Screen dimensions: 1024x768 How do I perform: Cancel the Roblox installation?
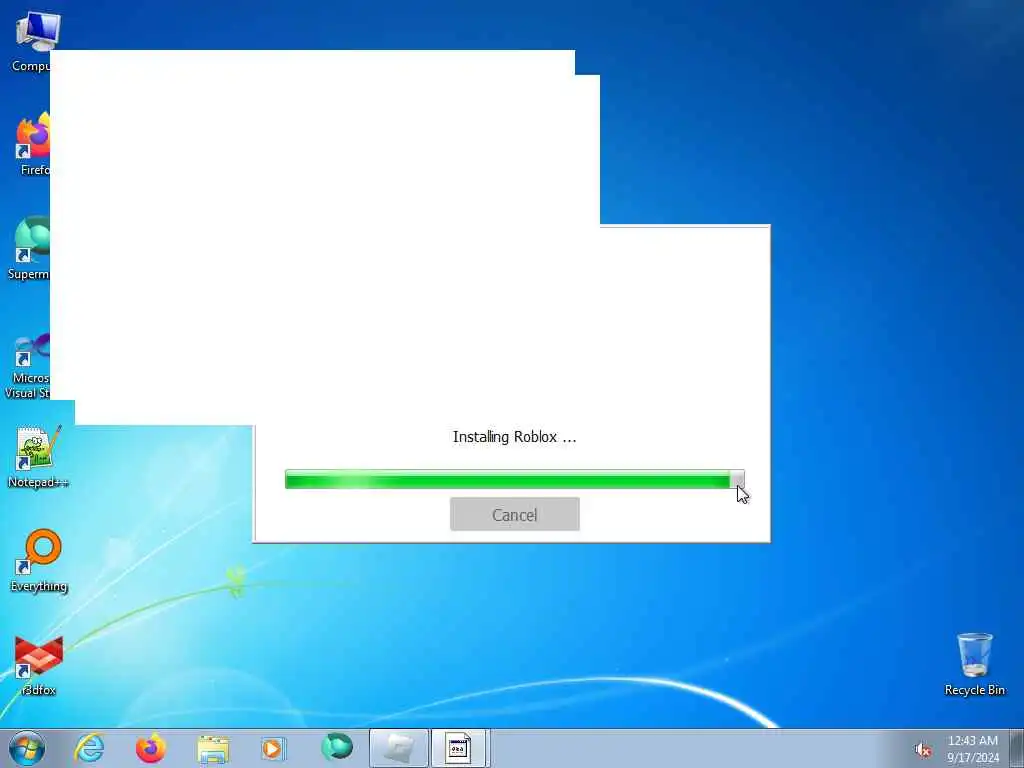tap(515, 514)
